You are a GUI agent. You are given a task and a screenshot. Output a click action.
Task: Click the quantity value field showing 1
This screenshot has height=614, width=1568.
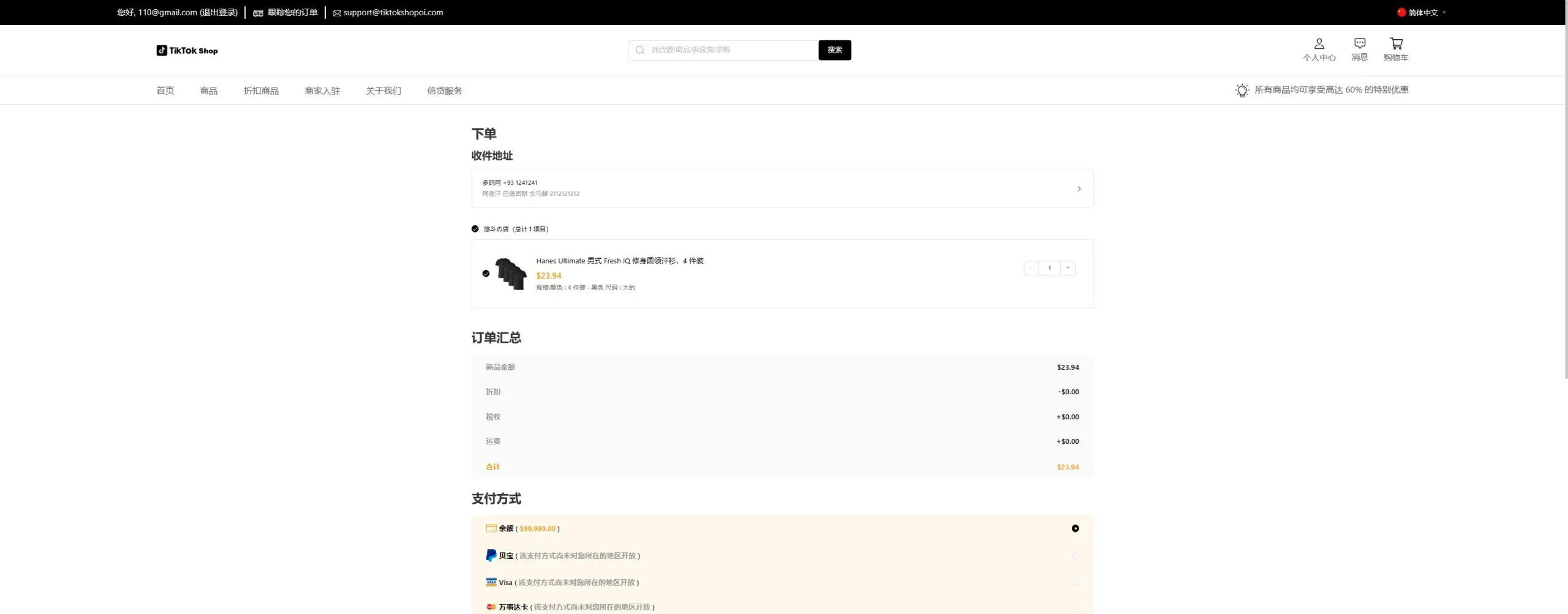(1049, 268)
